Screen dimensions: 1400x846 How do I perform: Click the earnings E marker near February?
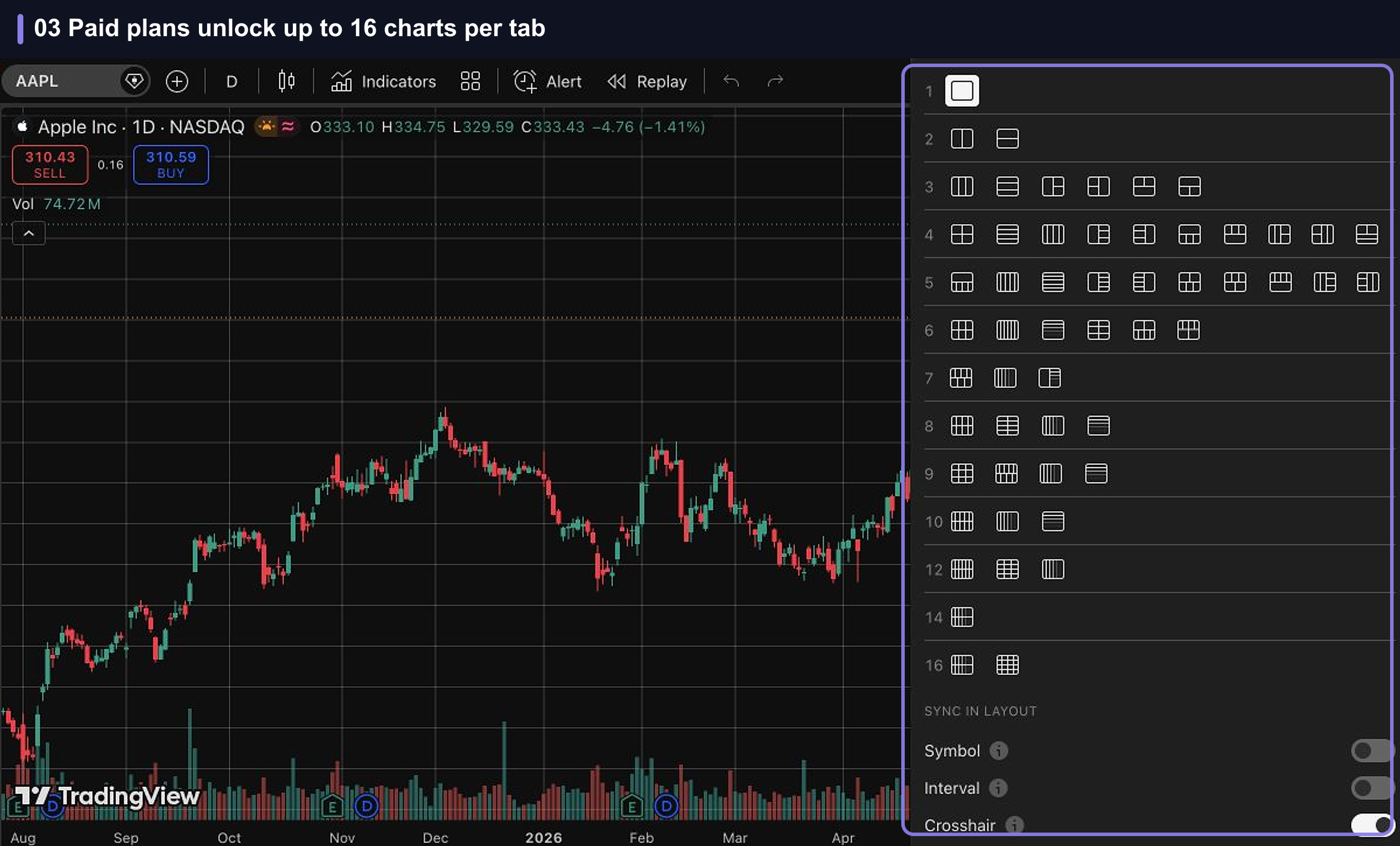click(x=632, y=807)
